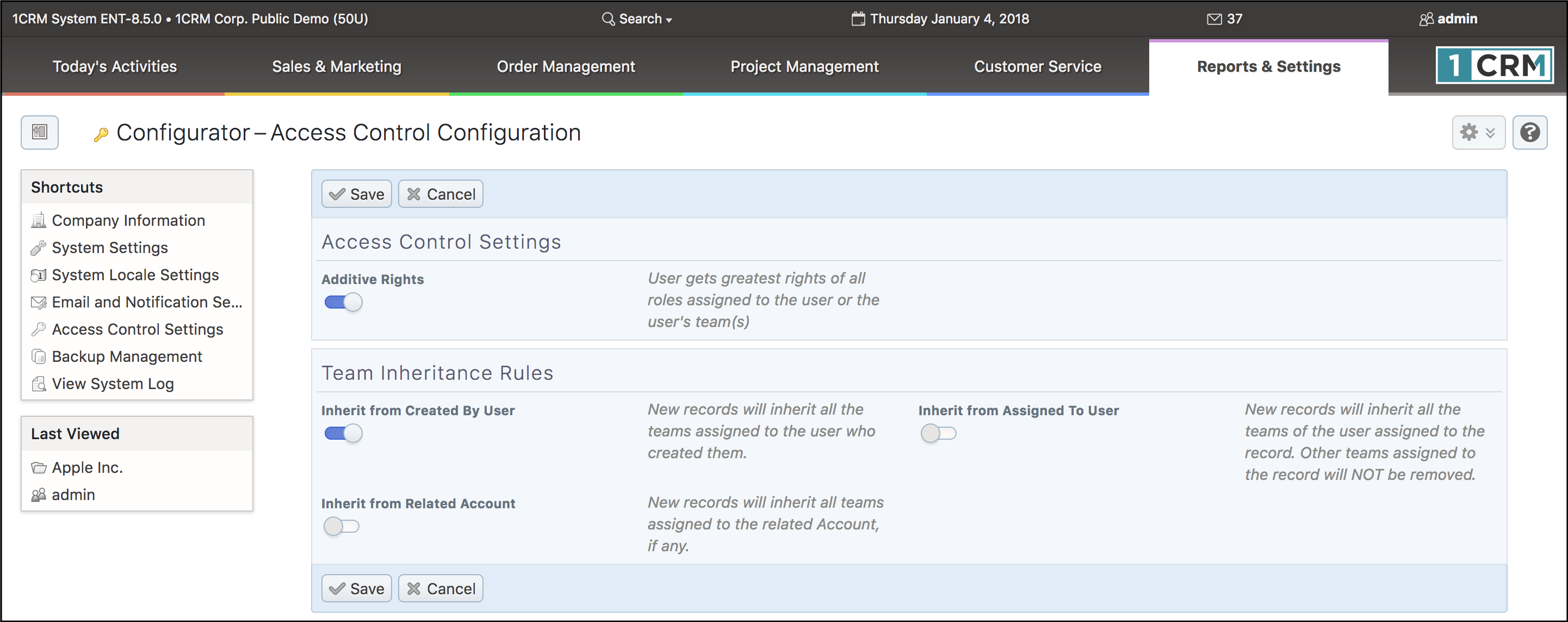This screenshot has height=622, width=1568.
Task: Click the Shortcuts panel header
Action: point(137,187)
